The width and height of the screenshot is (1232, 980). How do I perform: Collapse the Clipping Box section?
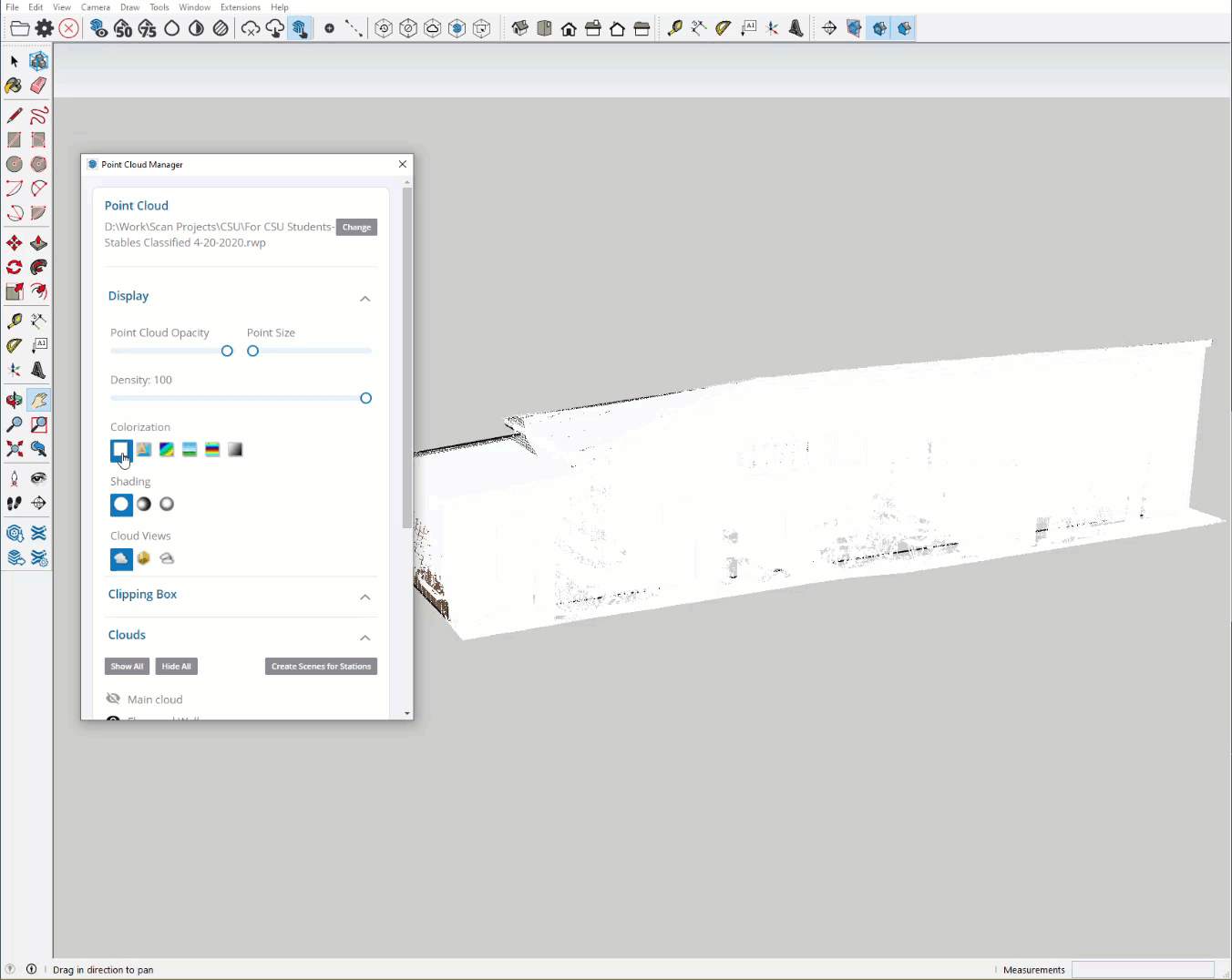(x=364, y=597)
